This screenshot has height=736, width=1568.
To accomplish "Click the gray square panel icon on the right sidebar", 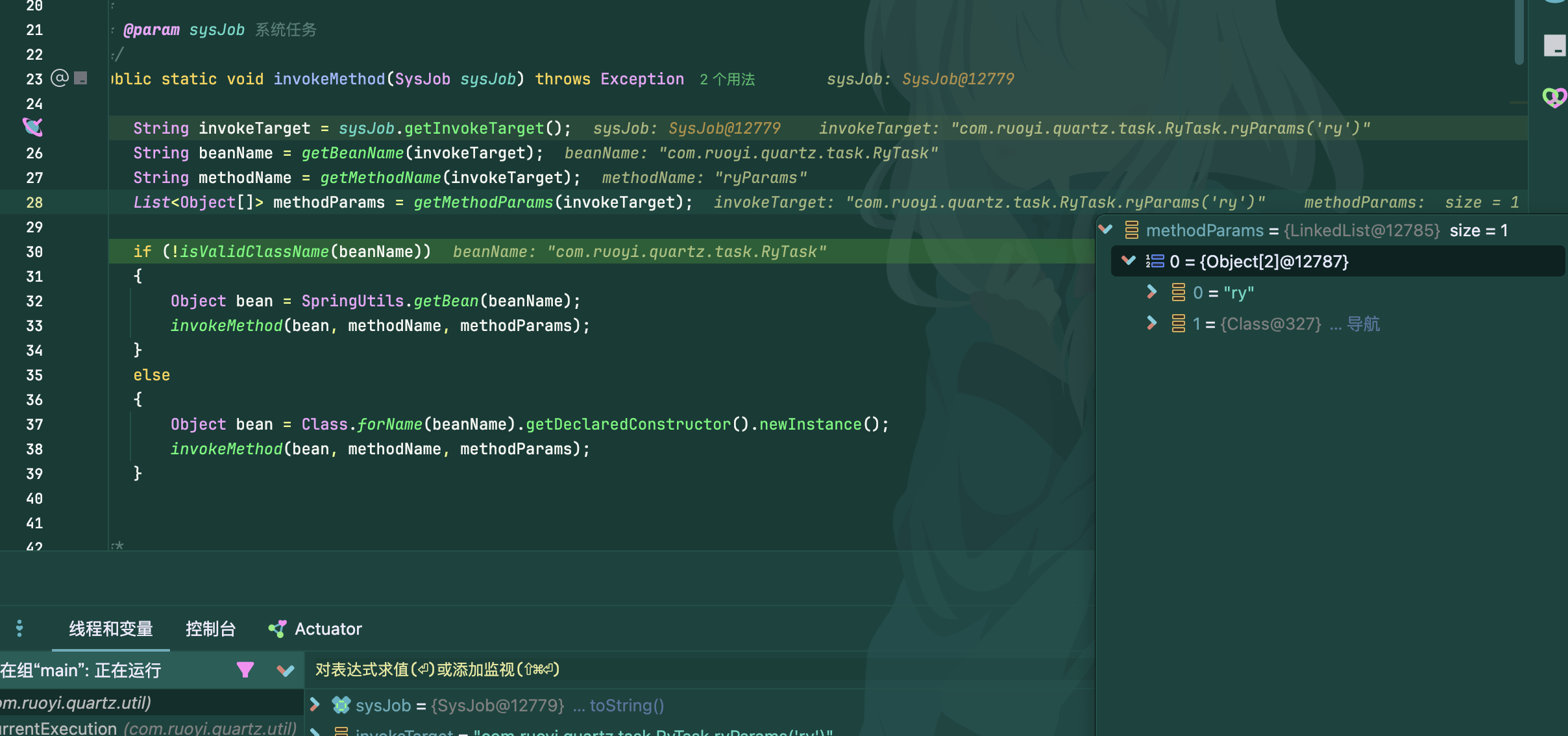I will [x=1554, y=45].
